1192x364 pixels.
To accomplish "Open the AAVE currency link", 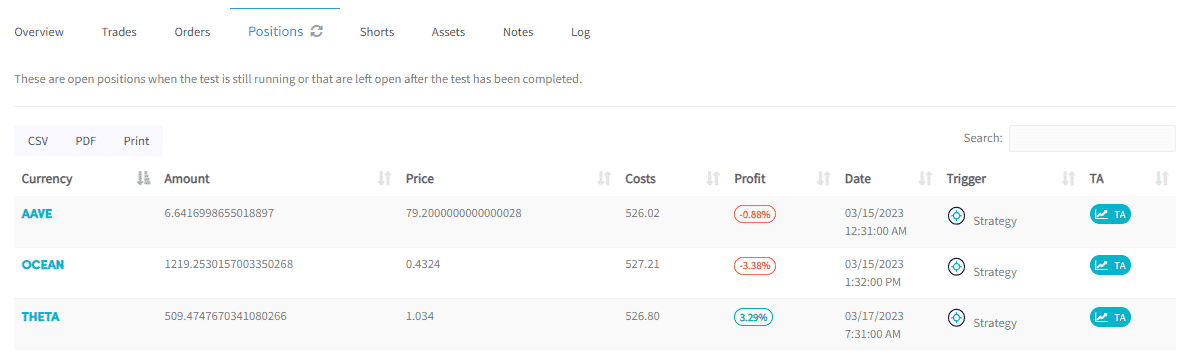I will 36,214.
